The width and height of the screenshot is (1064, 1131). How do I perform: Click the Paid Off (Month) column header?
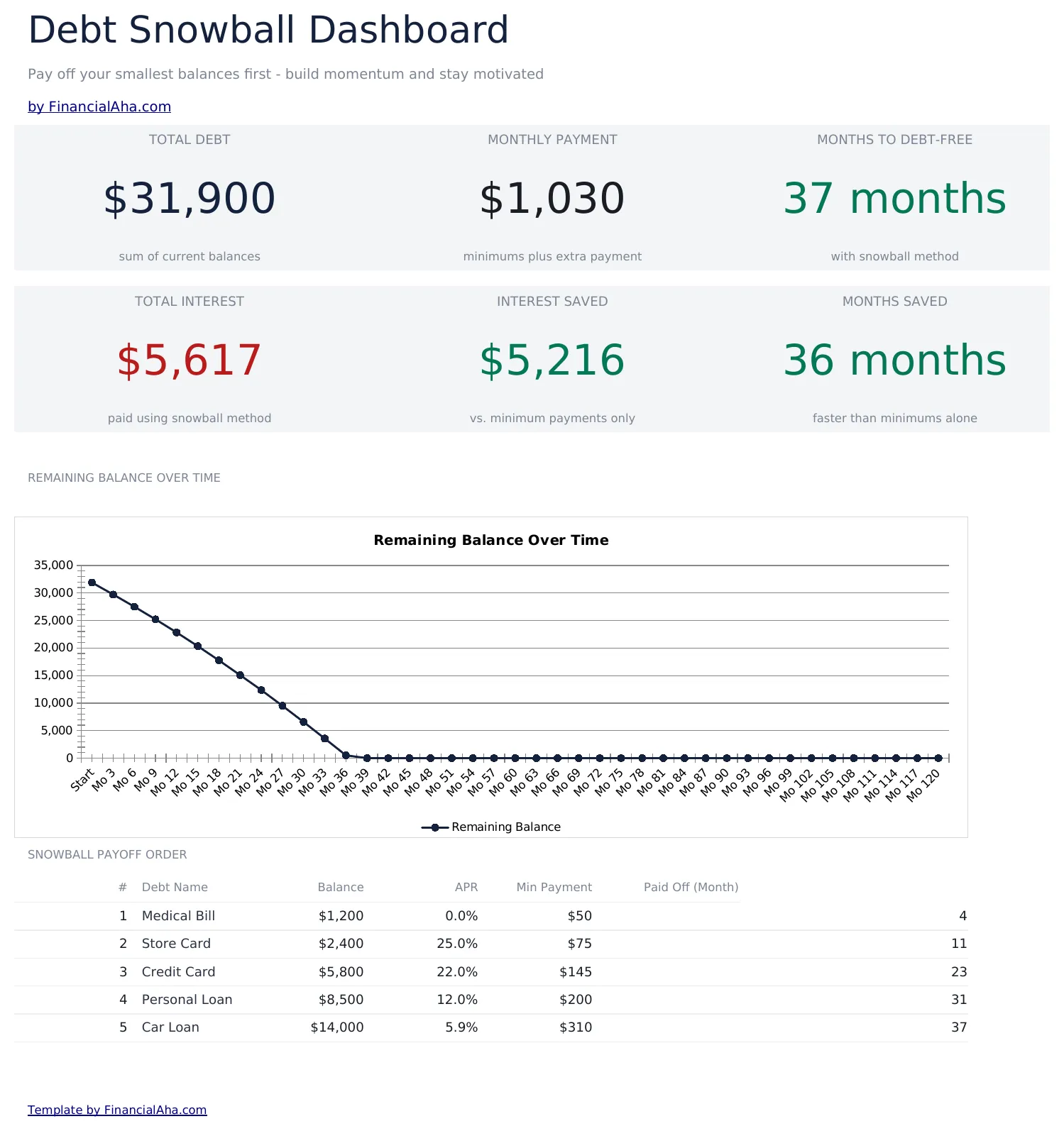click(691, 887)
